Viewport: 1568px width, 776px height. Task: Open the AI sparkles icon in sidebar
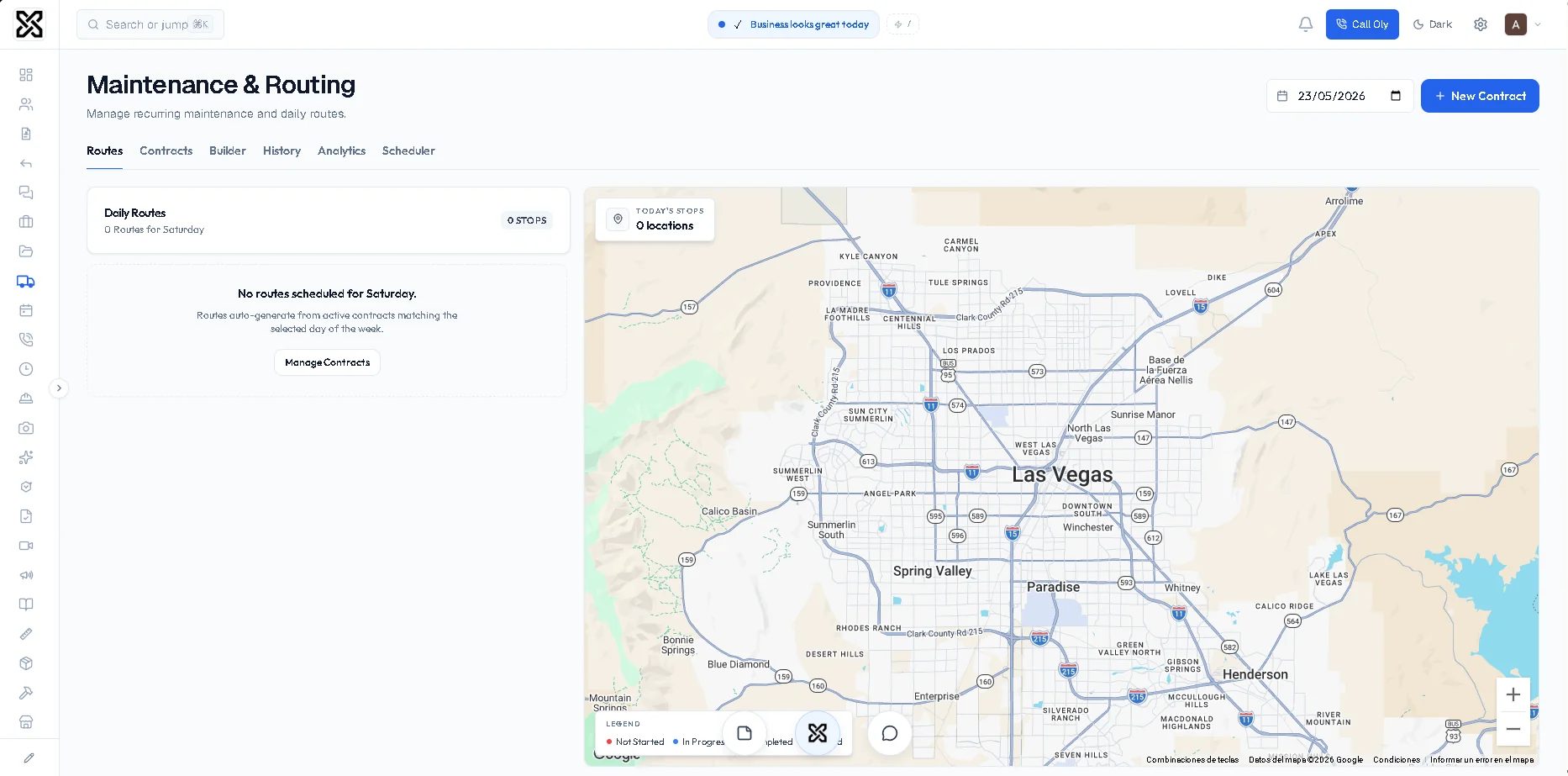(26, 457)
